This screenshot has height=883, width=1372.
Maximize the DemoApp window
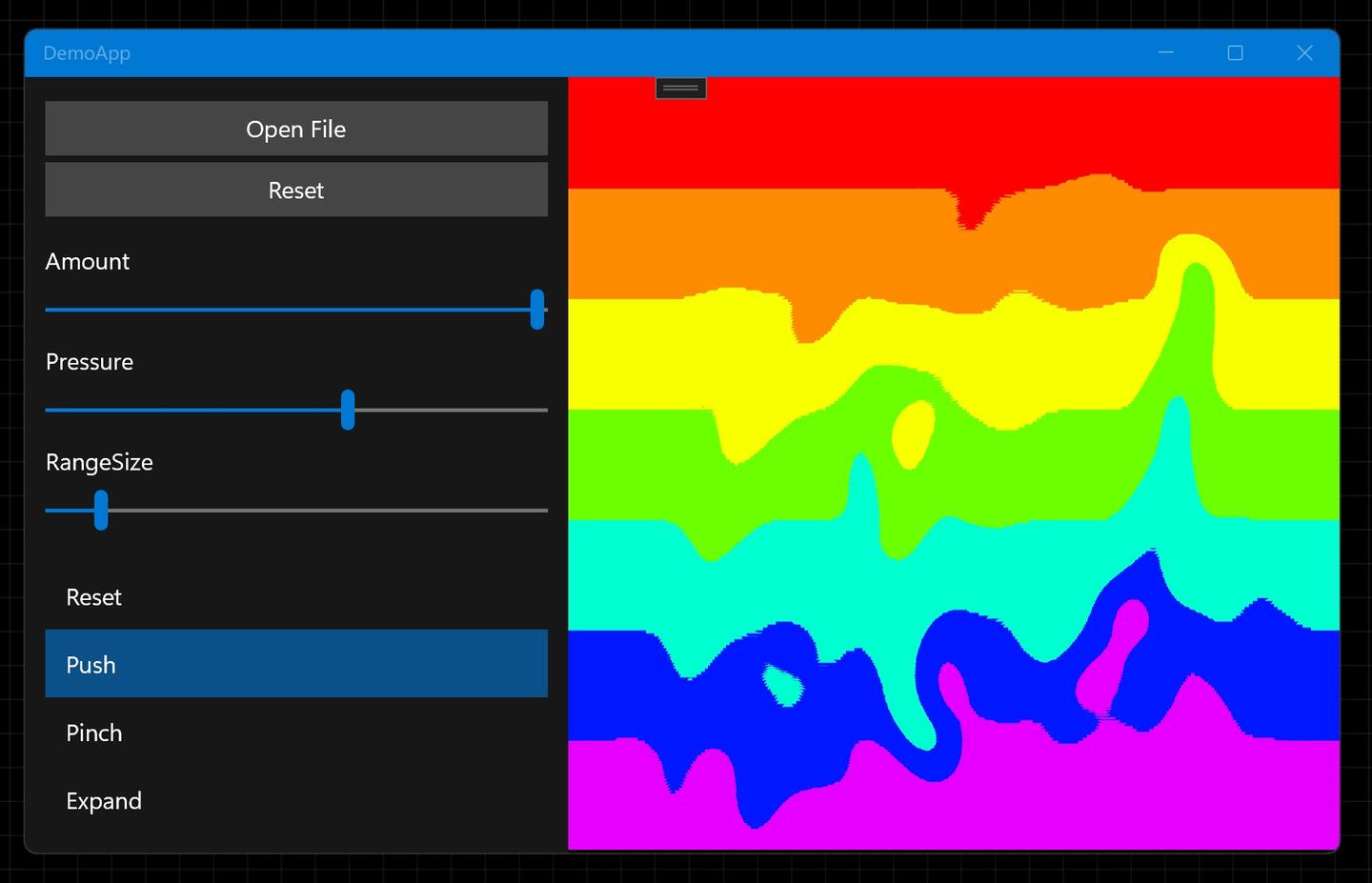click(1236, 53)
